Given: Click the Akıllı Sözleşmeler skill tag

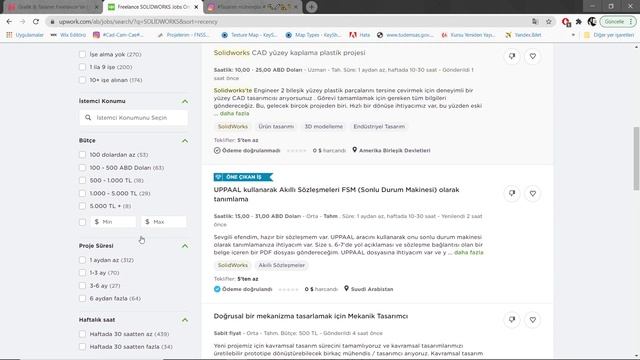Looking at the screenshot, I should [x=282, y=265].
